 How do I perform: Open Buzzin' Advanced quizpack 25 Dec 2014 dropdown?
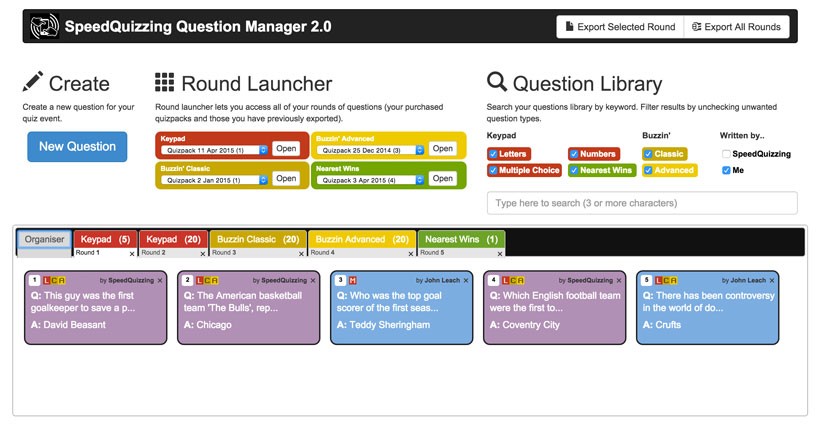pyautogui.click(x=370, y=150)
